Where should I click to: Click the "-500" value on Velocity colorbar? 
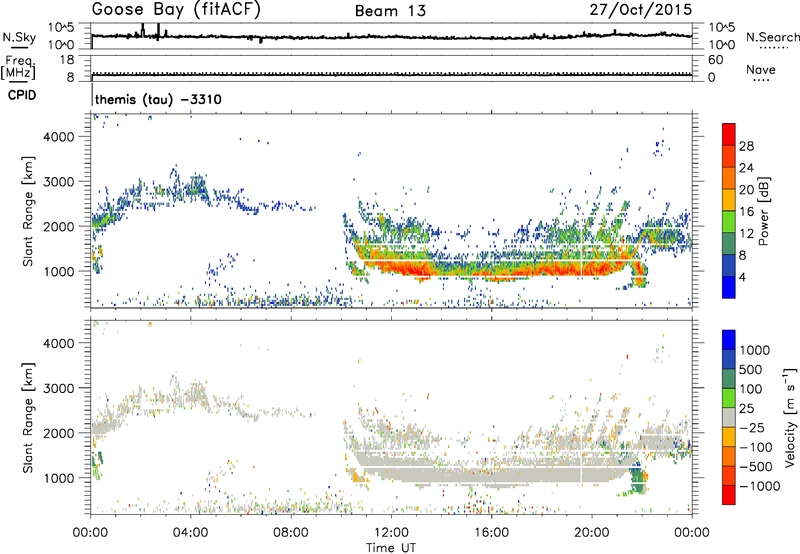tap(756, 467)
